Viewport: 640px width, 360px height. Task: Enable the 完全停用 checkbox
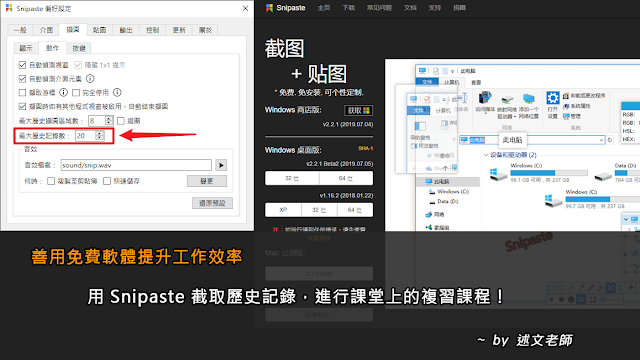(76, 93)
